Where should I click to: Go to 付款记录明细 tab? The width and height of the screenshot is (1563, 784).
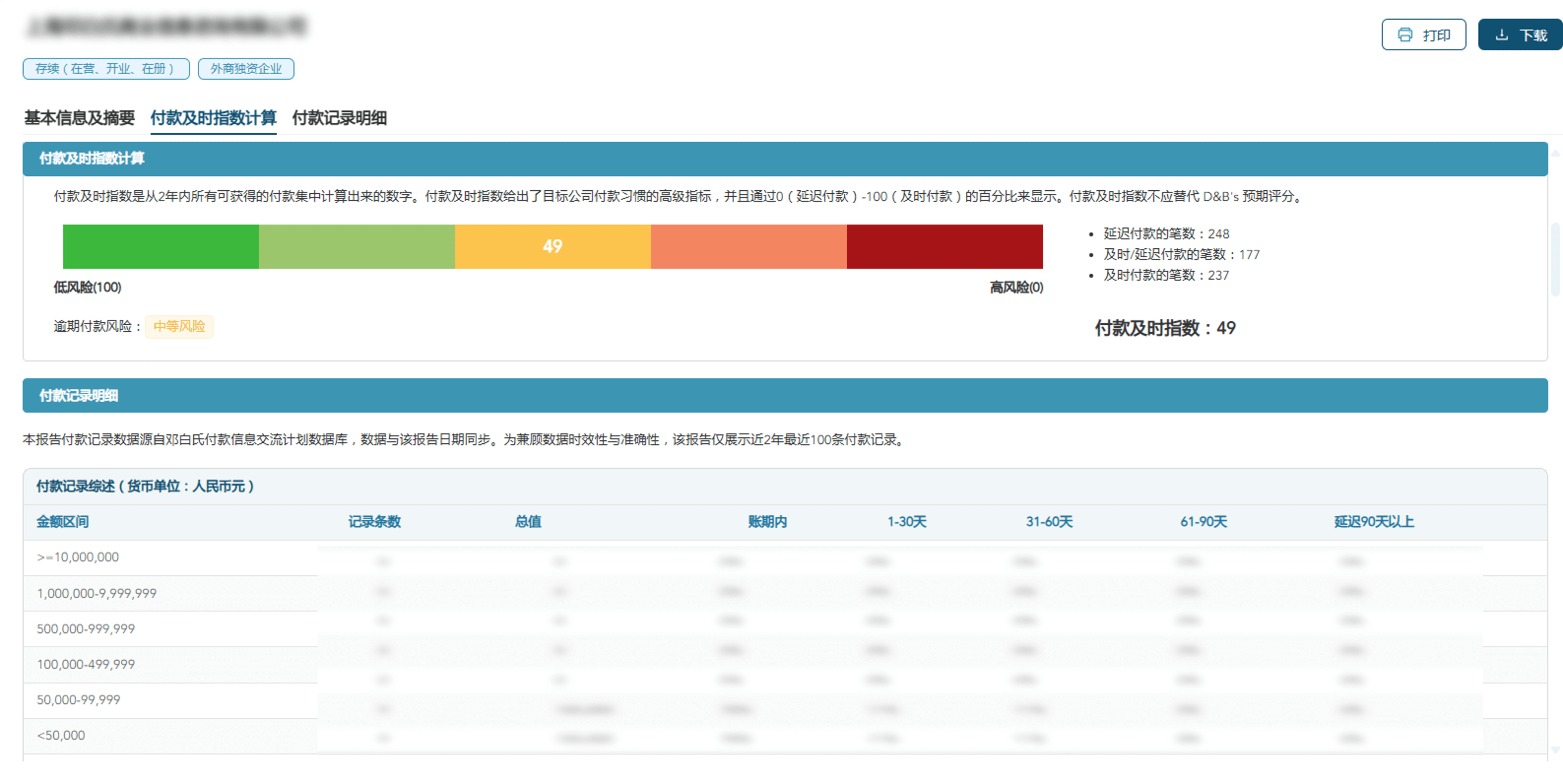pyautogui.click(x=339, y=118)
